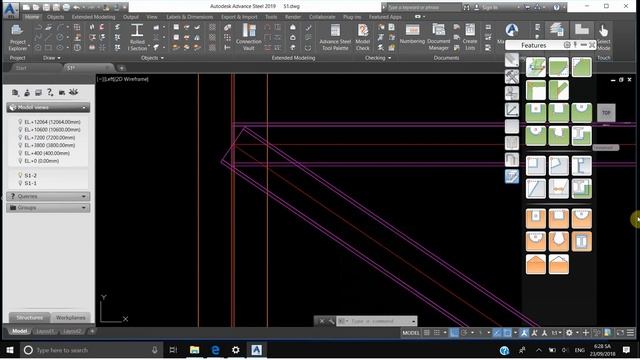This screenshot has width=640, height=360.
Task: Insert a Rolled I Section beam
Action: (x=137, y=38)
